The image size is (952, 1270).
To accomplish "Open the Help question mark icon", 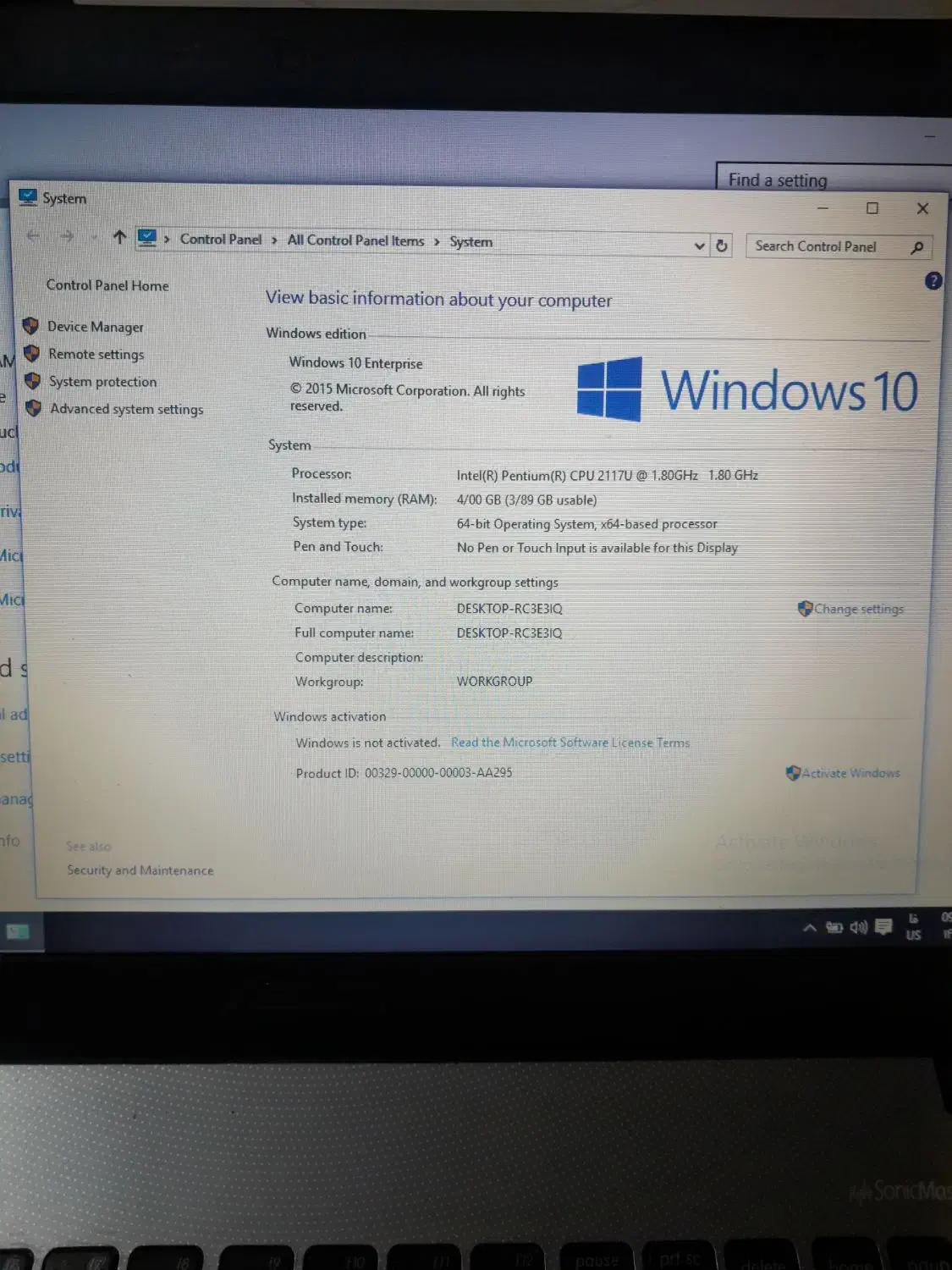I will (933, 281).
